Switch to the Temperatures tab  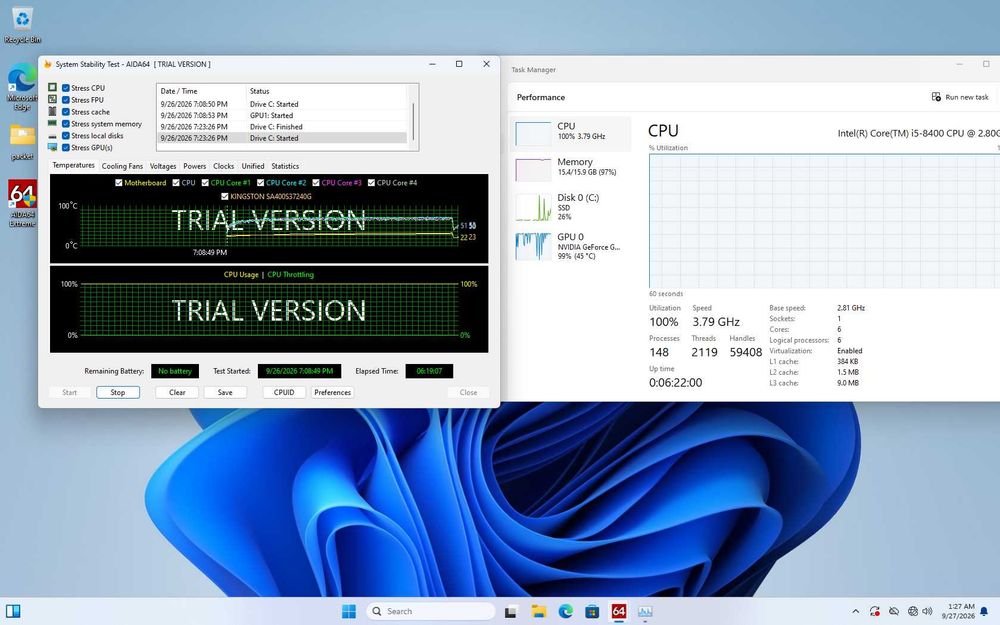pos(73,165)
